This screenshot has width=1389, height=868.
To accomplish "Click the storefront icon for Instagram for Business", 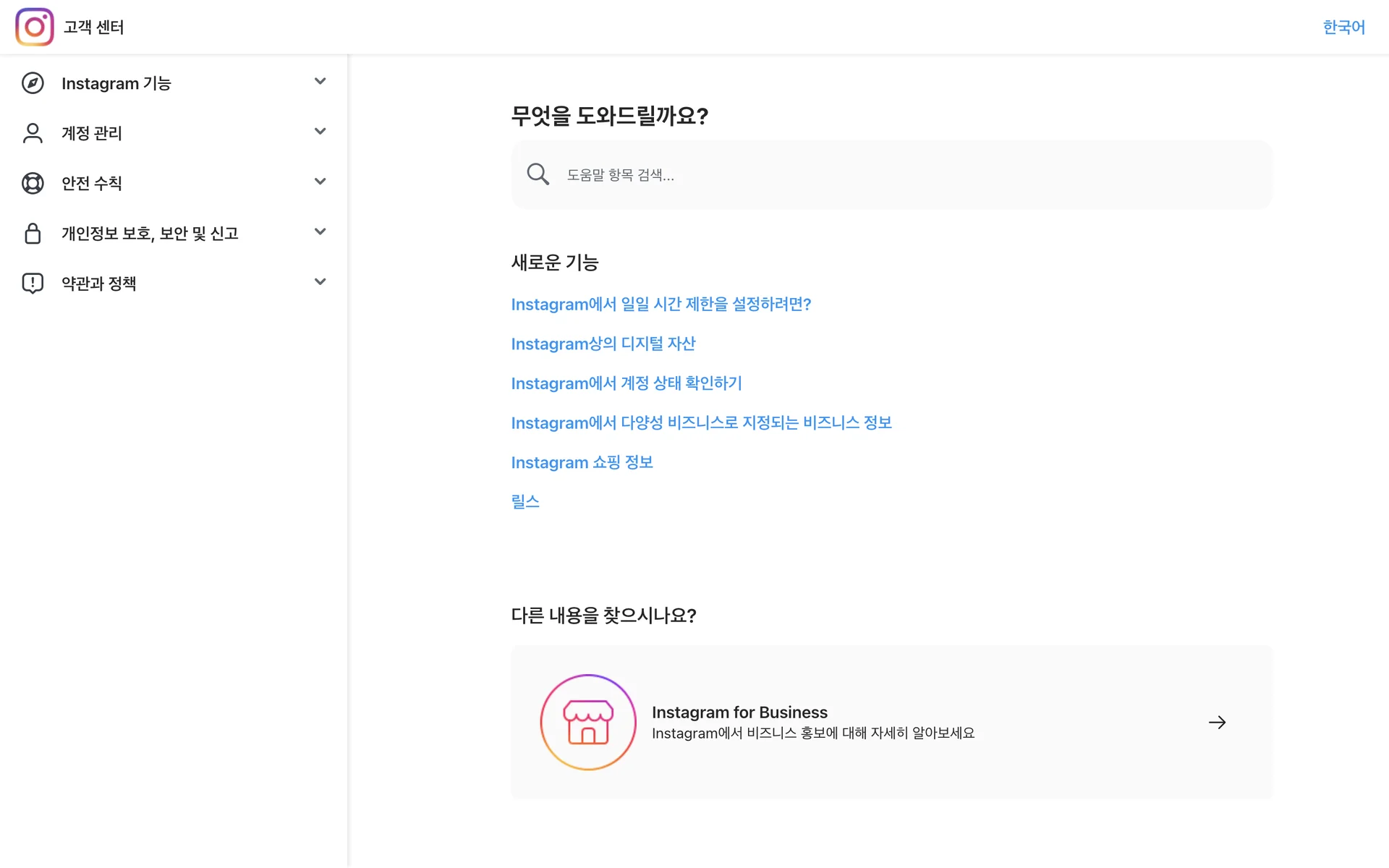I will (x=587, y=722).
